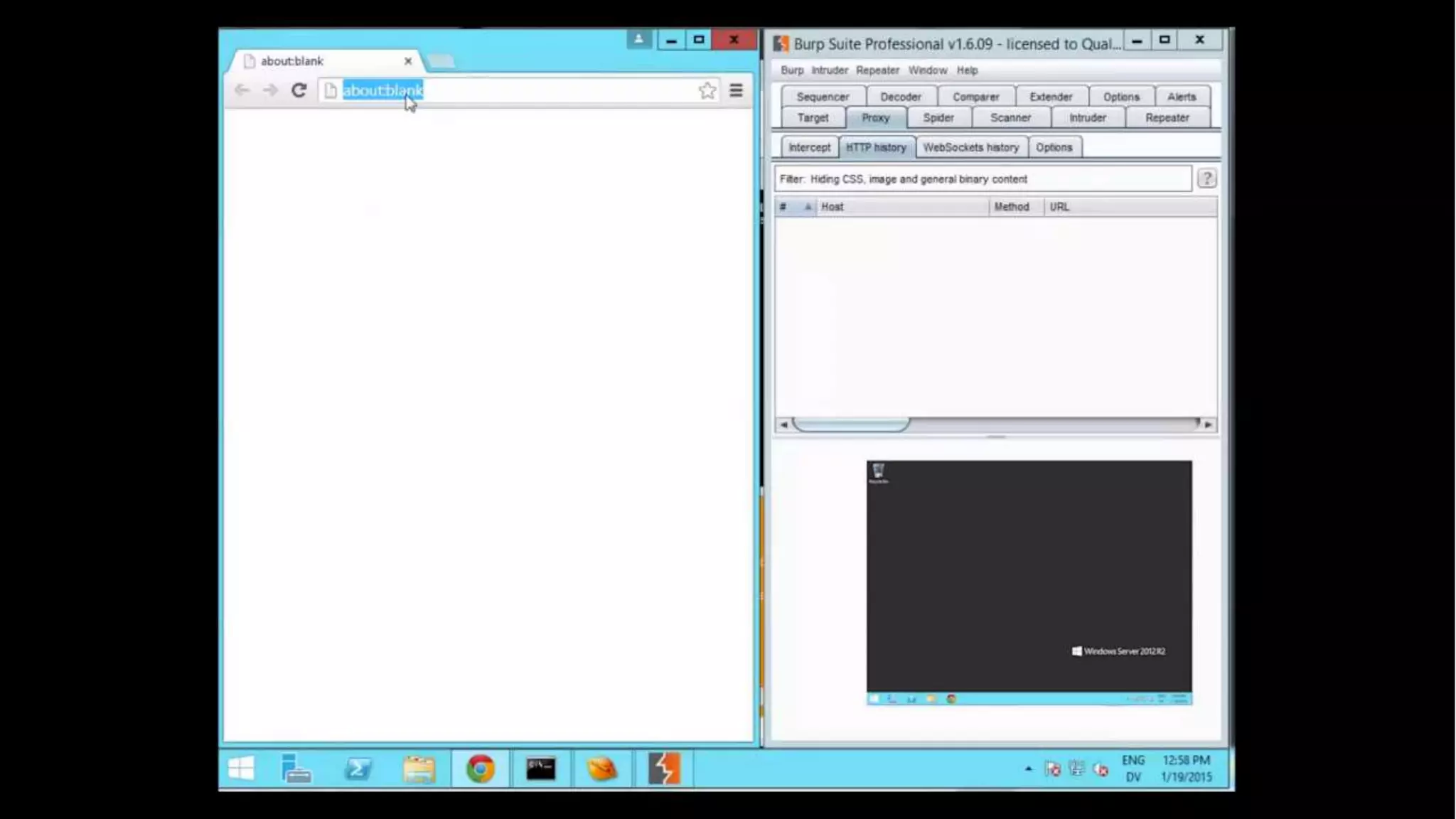The width and height of the screenshot is (1456, 819).
Task: Close the about:blank browser tab
Action: click(x=408, y=61)
